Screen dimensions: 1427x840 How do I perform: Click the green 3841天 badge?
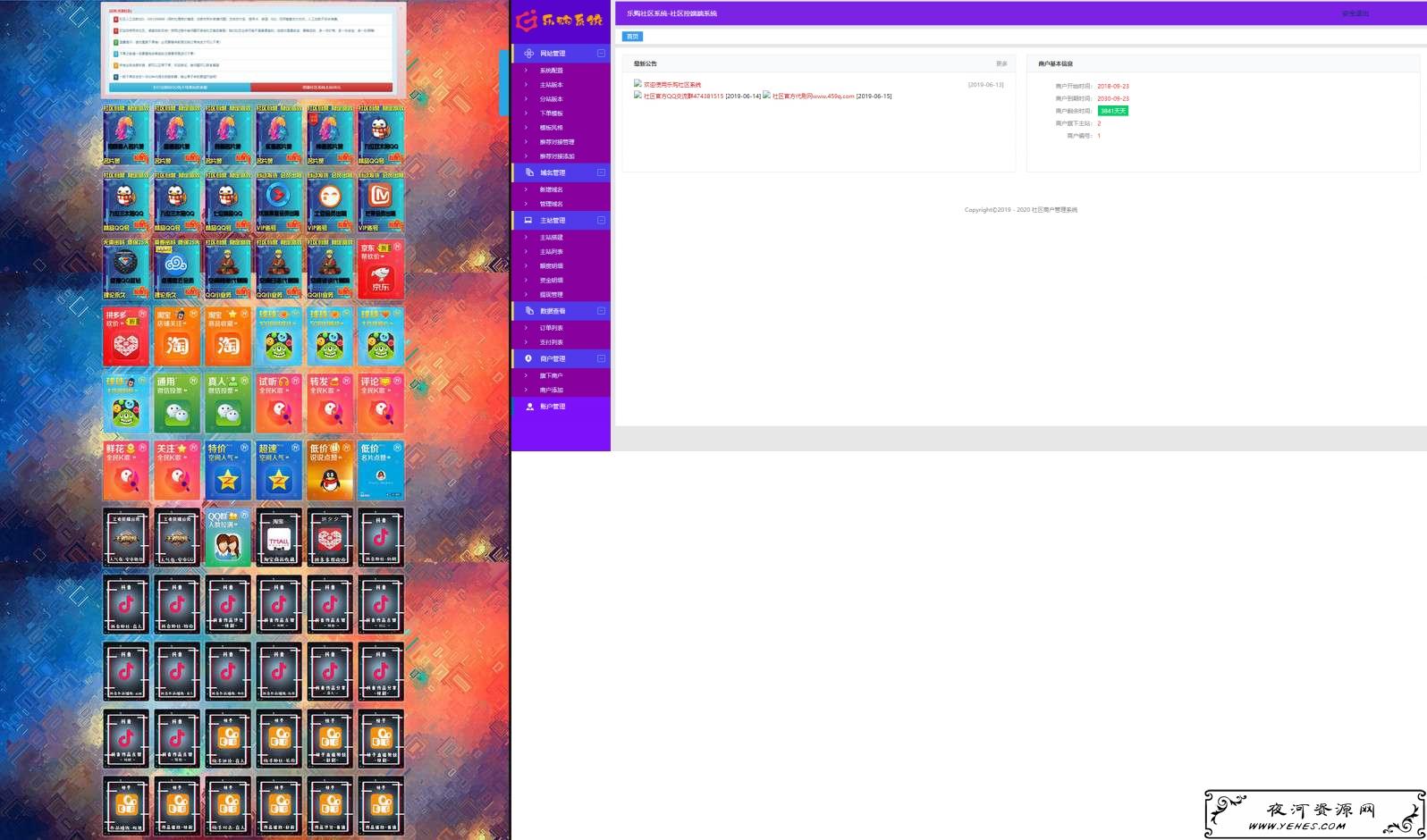click(1113, 111)
